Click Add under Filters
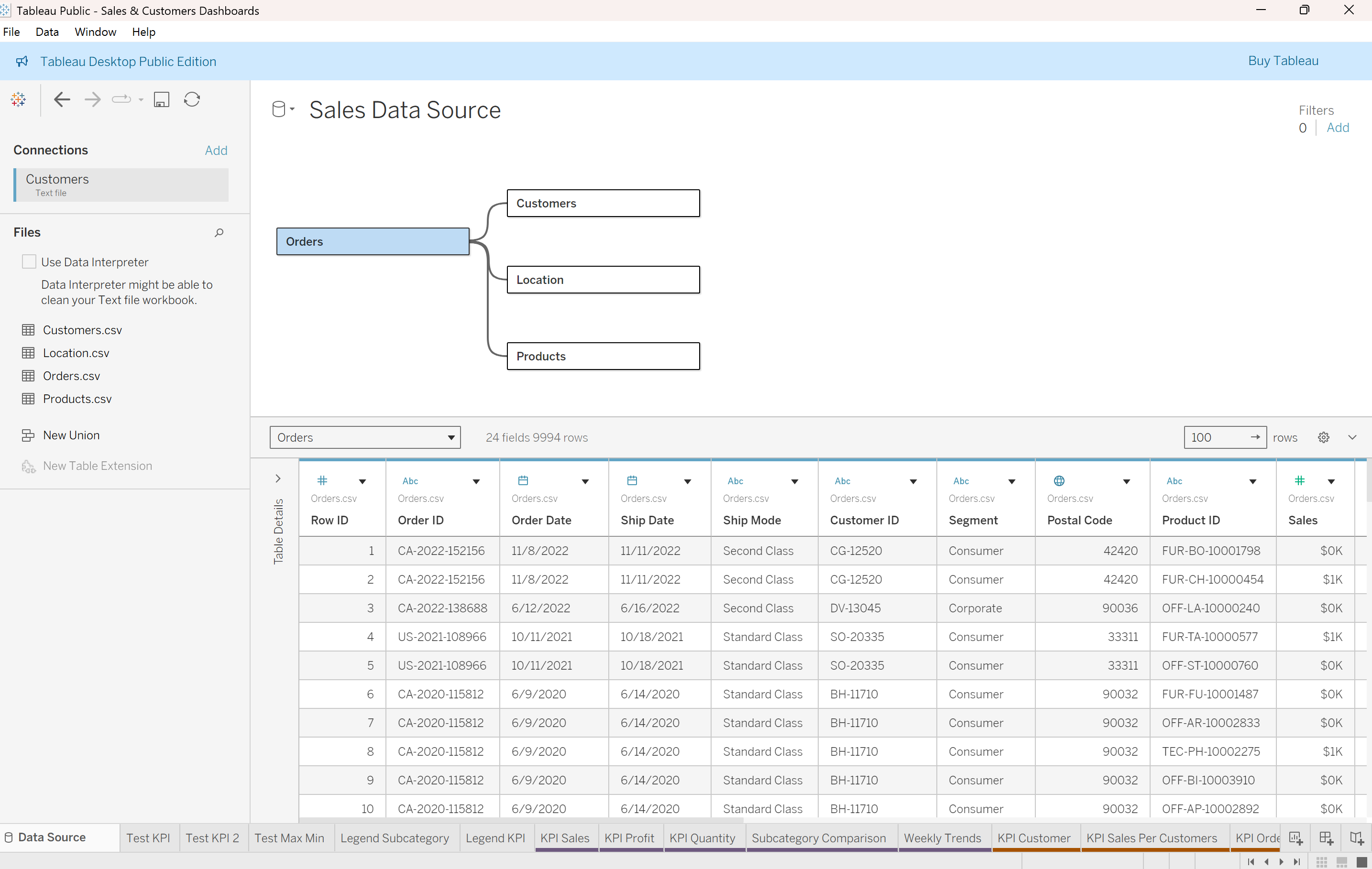Screen dimensions: 1372x869 pyautogui.click(x=1338, y=128)
